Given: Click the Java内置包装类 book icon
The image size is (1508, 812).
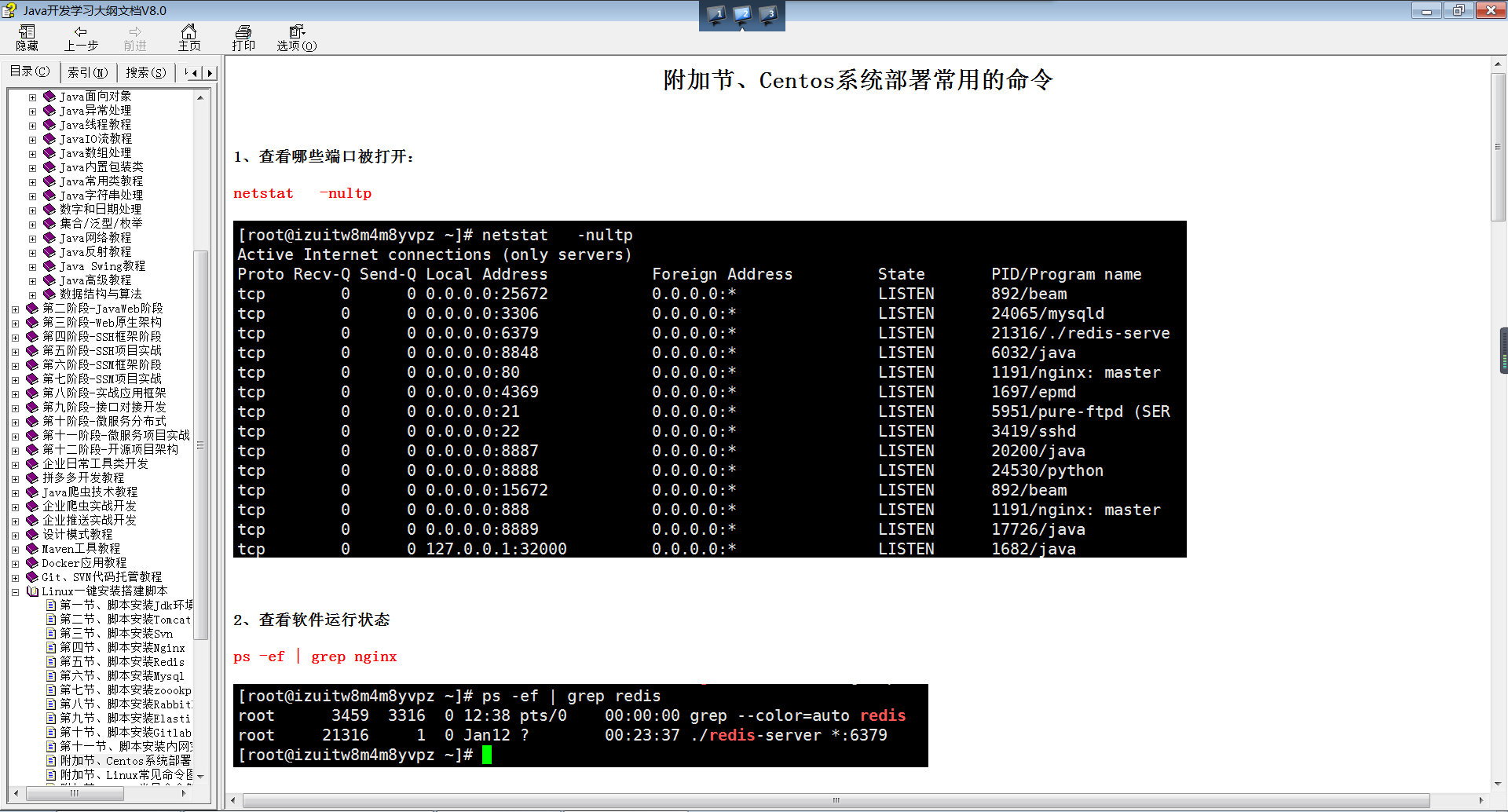Looking at the screenshot, I should click(x=49, y=166).
